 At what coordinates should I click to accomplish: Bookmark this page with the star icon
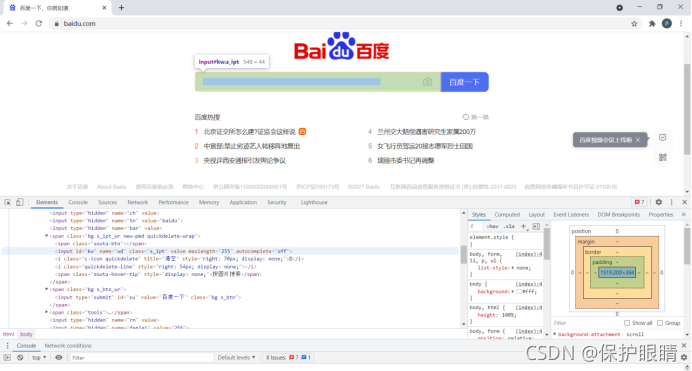click(634, 24)
